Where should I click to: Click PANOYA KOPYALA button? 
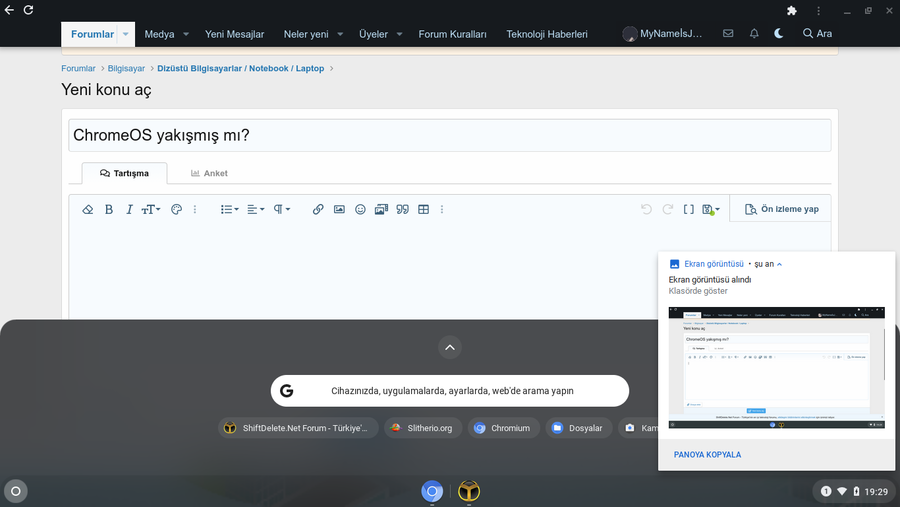[707, 454]
